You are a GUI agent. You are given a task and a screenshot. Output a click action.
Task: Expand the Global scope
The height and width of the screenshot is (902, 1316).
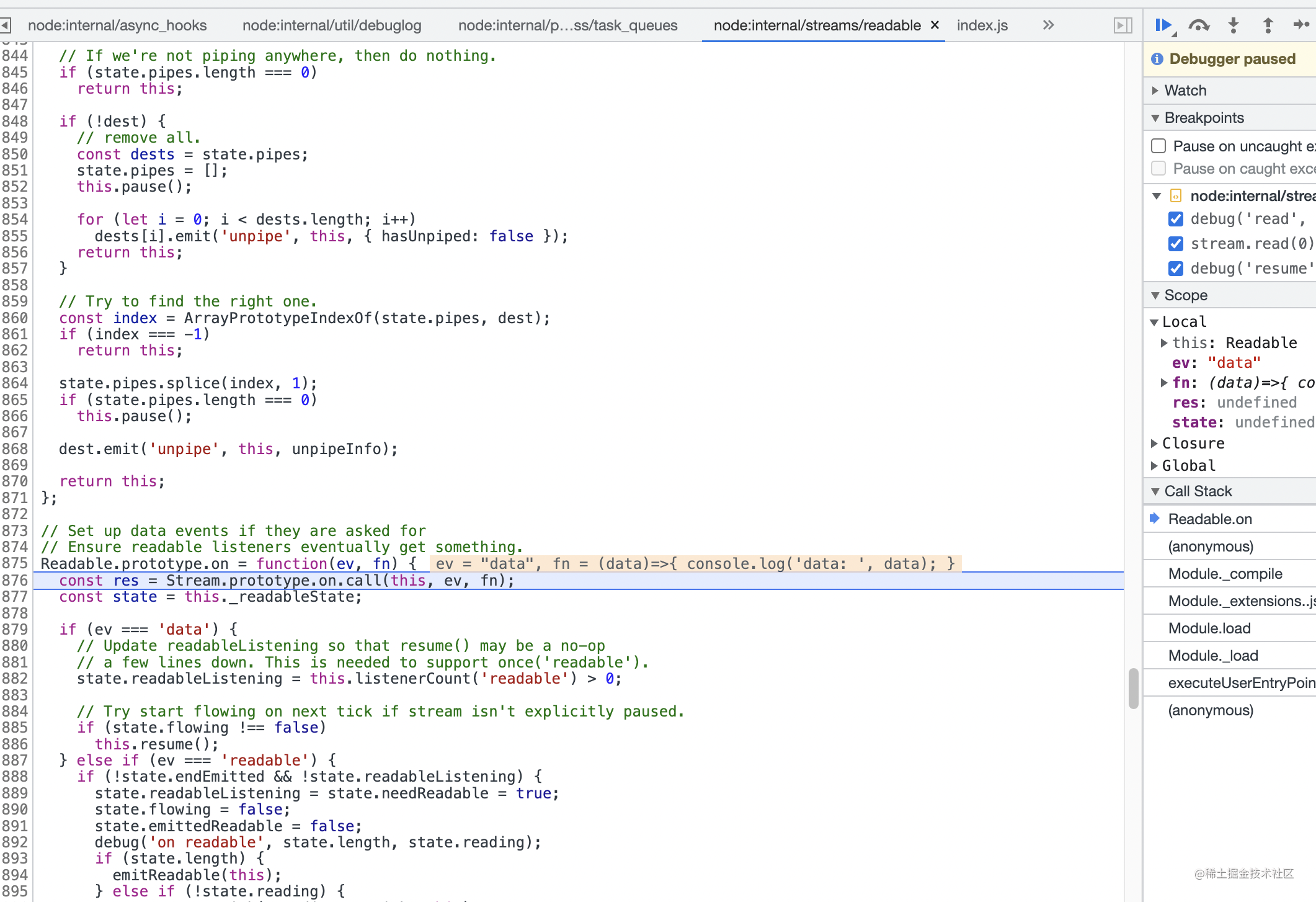pos(1154,465)
